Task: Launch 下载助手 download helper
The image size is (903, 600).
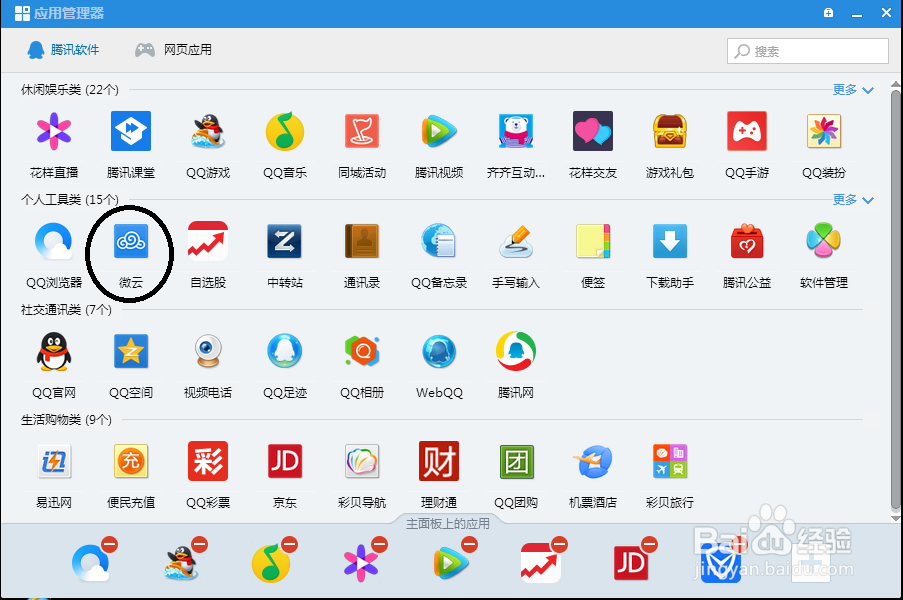Action: [670, 241]
